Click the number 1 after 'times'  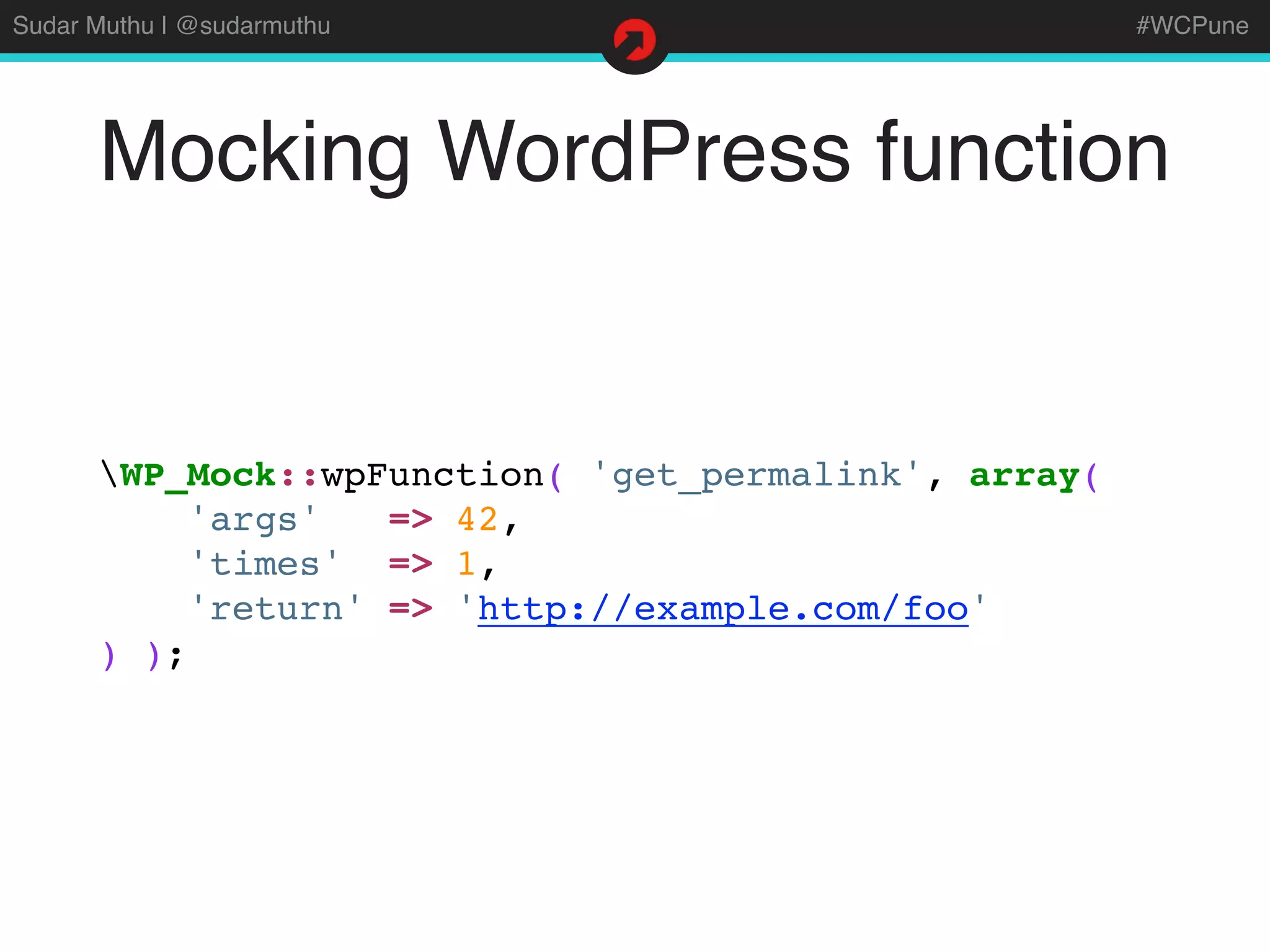pos(466,564)
